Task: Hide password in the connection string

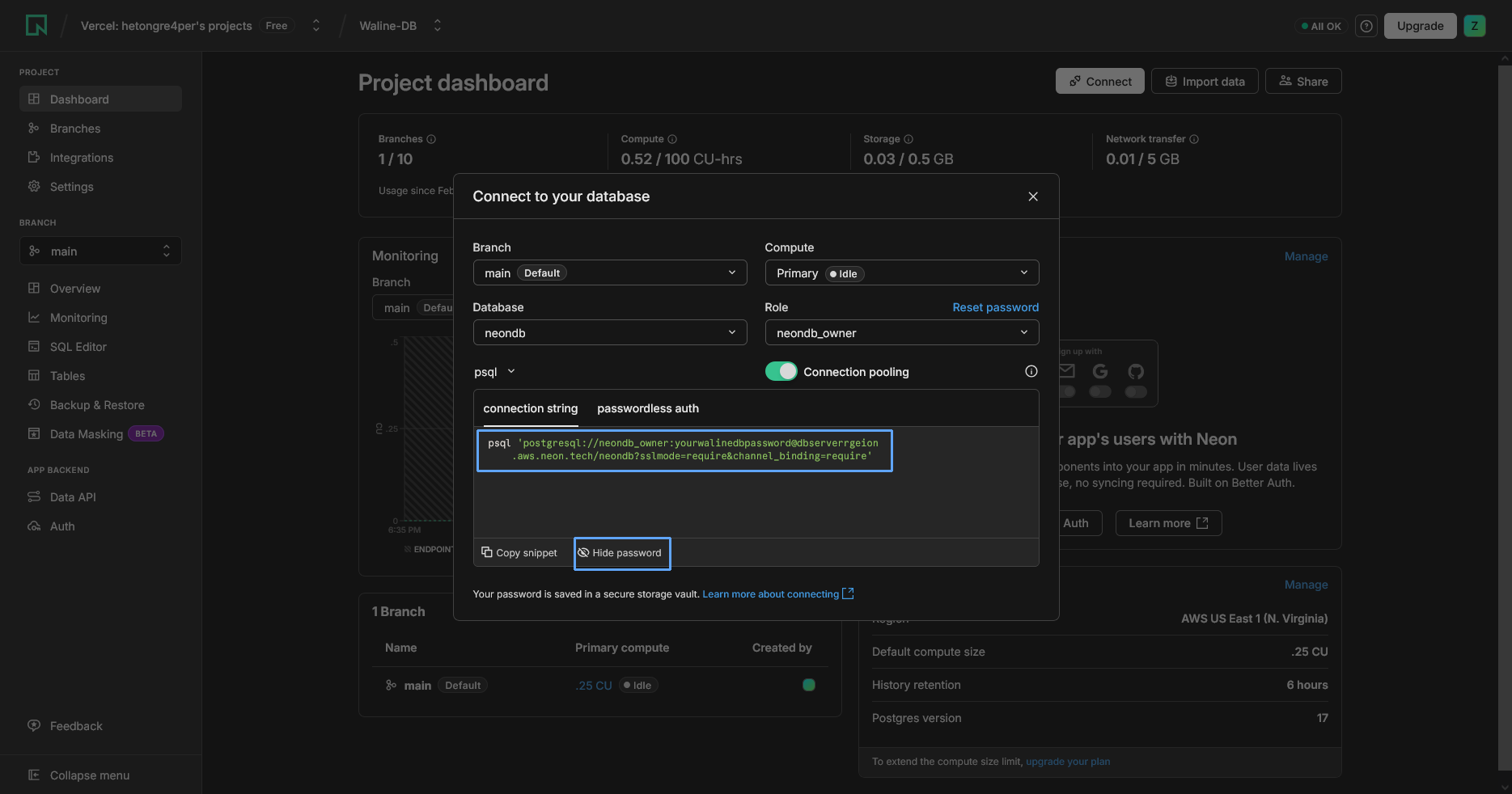Action: pos(621,553)
